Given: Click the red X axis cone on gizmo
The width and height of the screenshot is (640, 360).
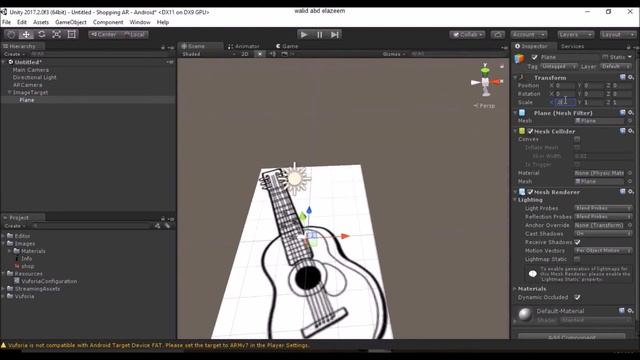Looking at the screenshot, I should [497, 82].
